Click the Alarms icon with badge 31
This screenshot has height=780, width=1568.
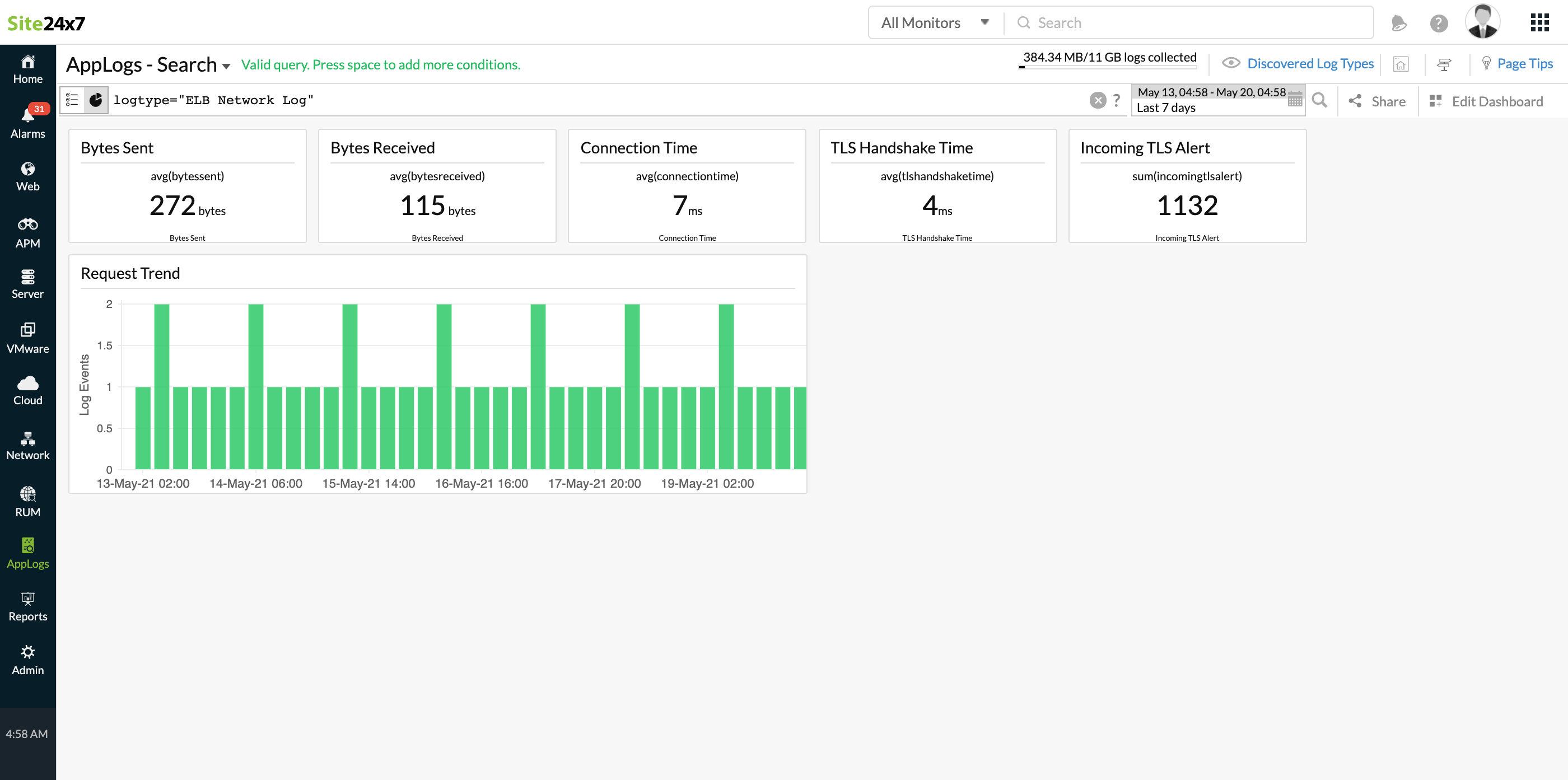[x=27, y=117]
